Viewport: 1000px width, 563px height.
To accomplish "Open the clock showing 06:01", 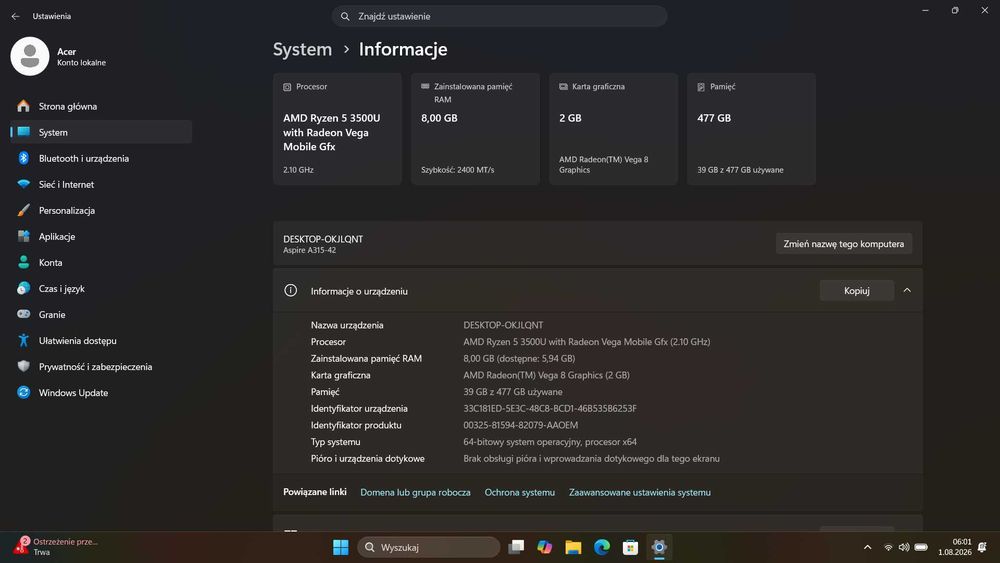I will [955, 547].
